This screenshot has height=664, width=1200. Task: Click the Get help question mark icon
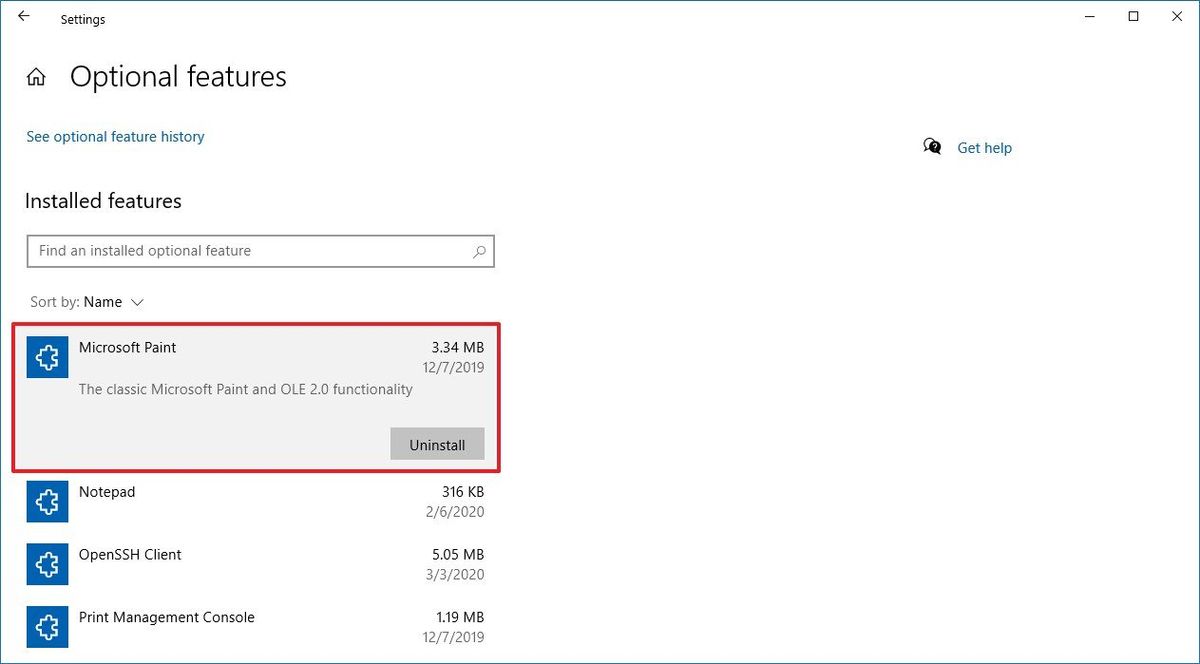pyautogui.click(x=931, y=146)
